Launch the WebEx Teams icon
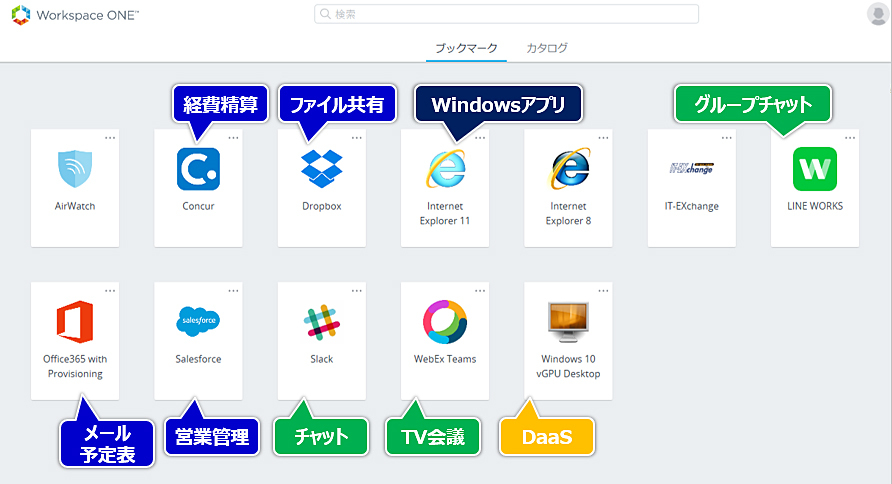Viewport: 892px width, 484px height. coord(445,322)
